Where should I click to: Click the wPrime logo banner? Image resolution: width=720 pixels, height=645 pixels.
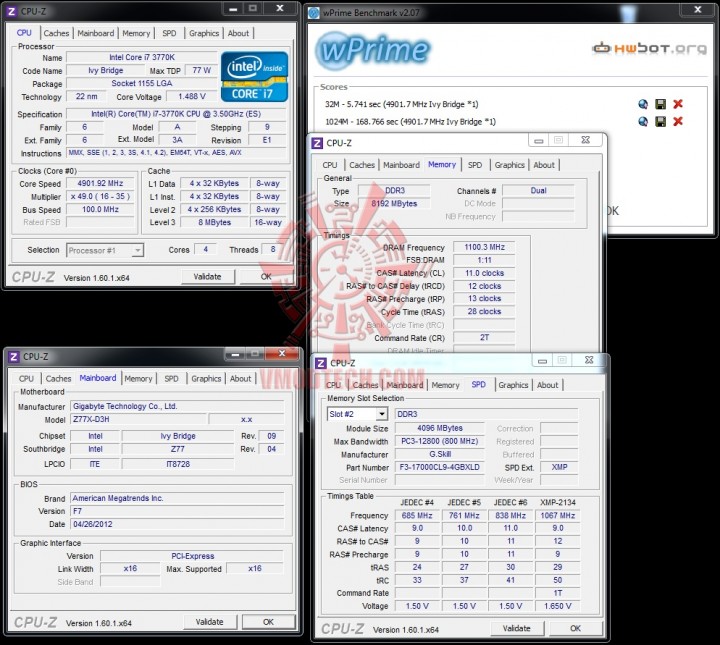(x=373, y=50)
